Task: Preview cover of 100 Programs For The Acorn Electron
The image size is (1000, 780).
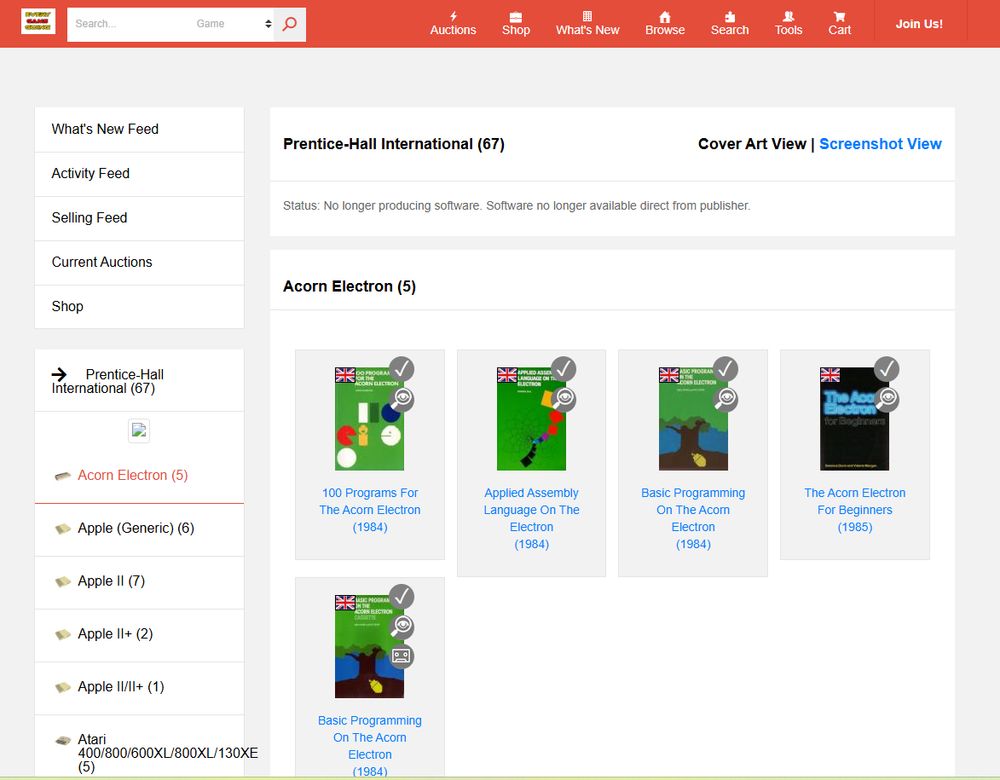Action: pos(402,399)
